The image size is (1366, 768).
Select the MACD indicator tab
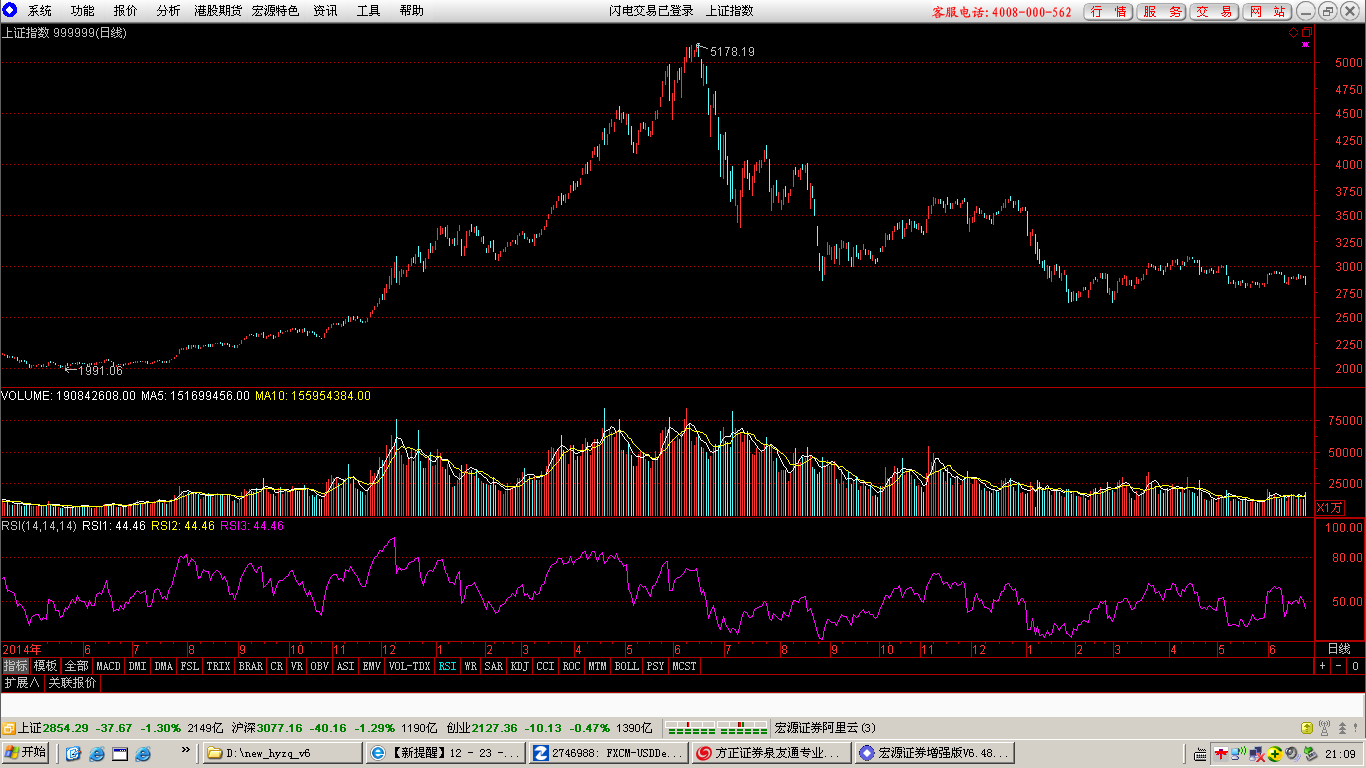point(108,666)
